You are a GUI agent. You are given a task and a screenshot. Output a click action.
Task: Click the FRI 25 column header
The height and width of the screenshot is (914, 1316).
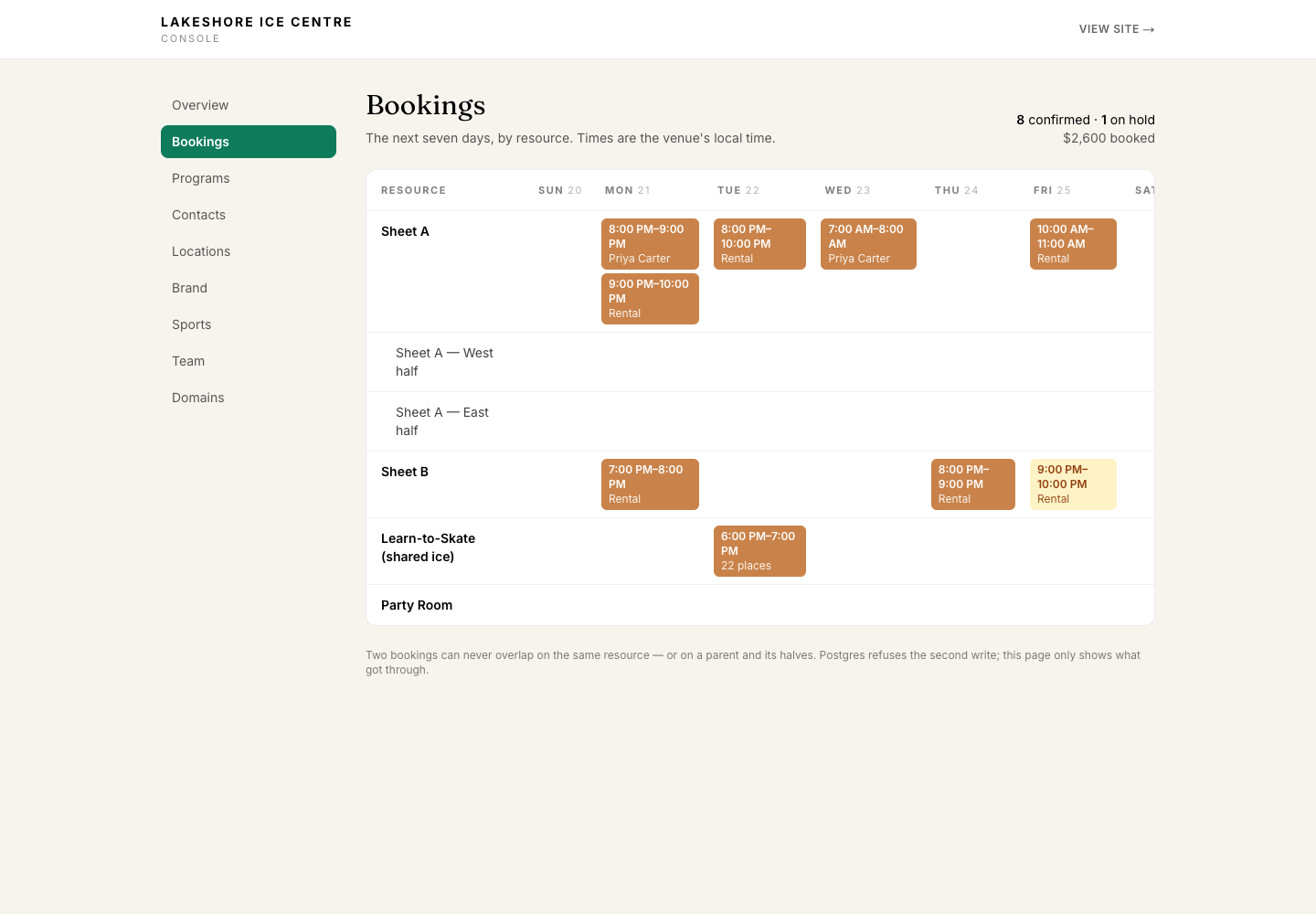coord(1052,190)
